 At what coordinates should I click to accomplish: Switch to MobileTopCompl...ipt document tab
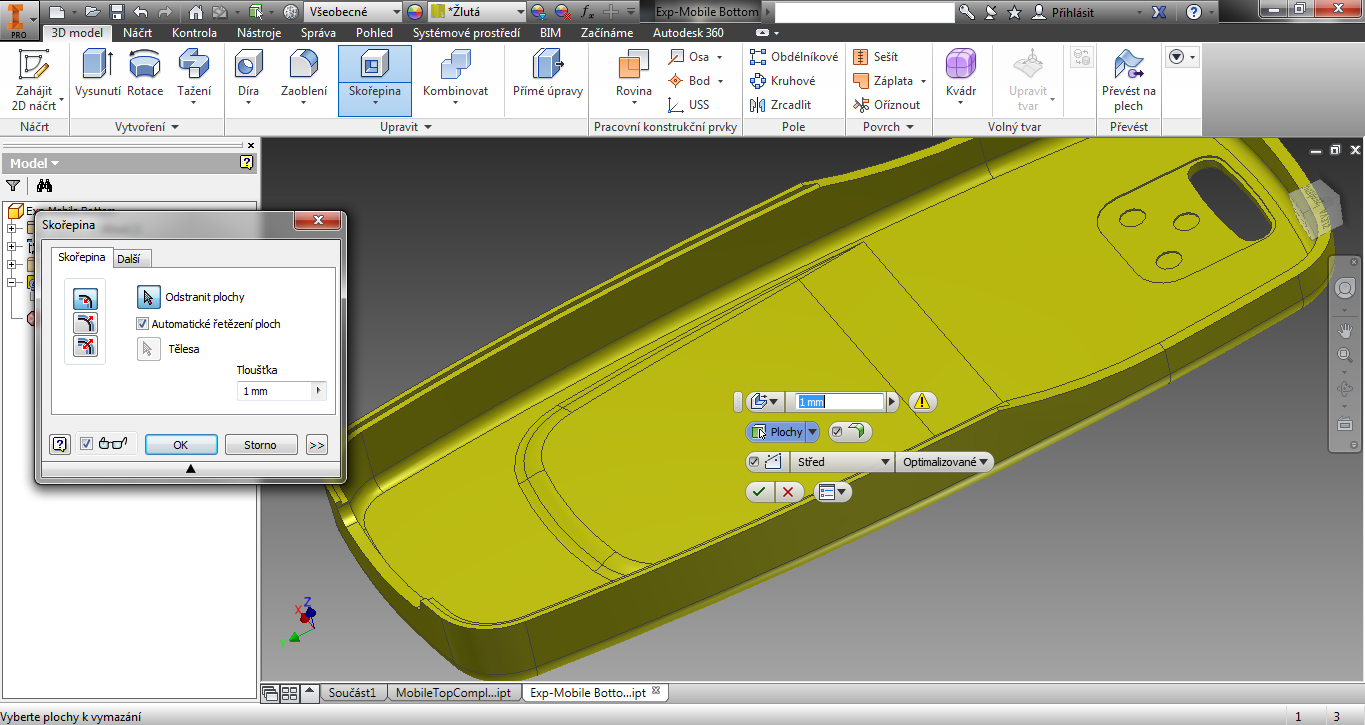tap(453, 692)
